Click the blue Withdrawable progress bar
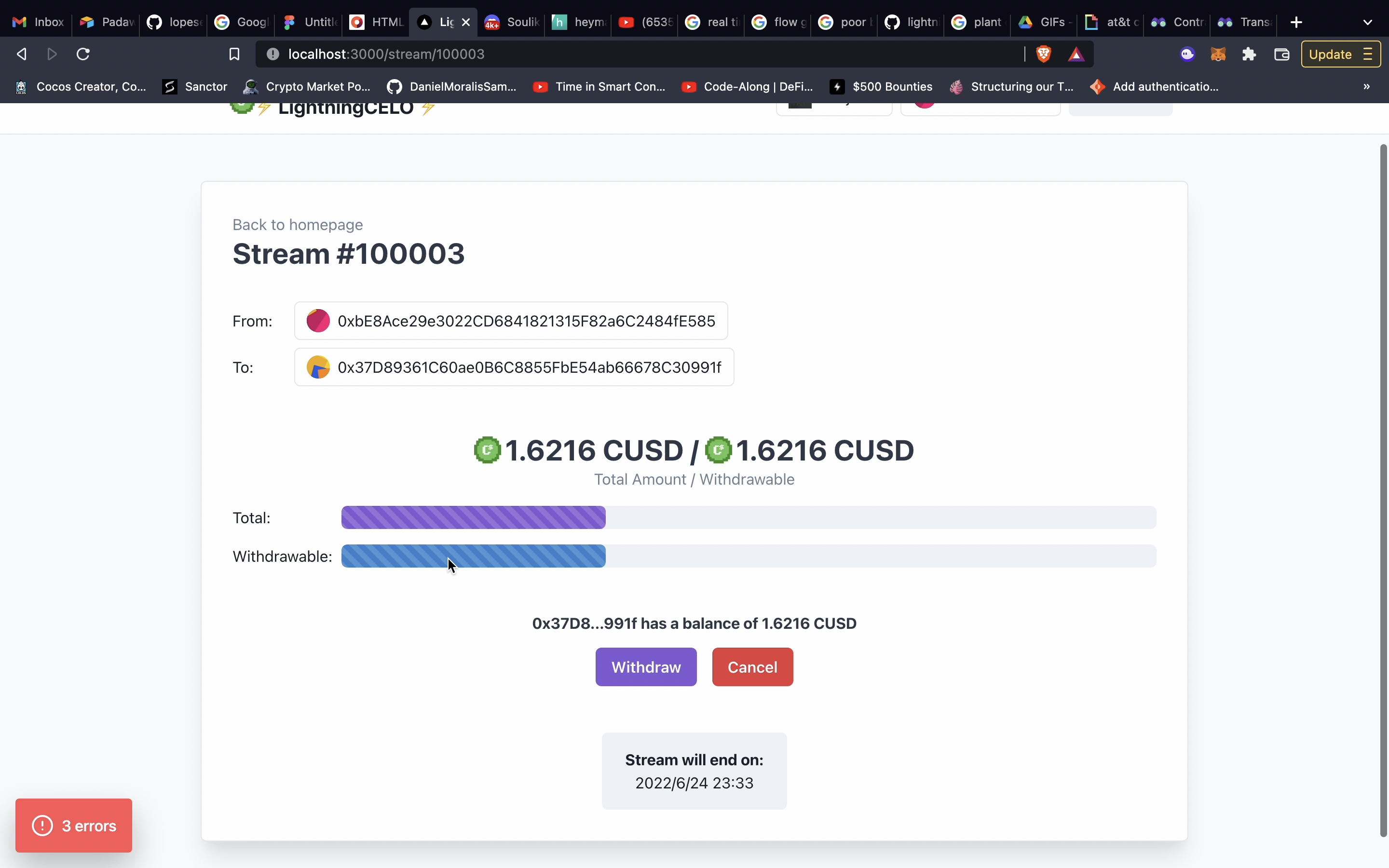The width and height of the screenshot is (1389, 868). tap(474, 556)
